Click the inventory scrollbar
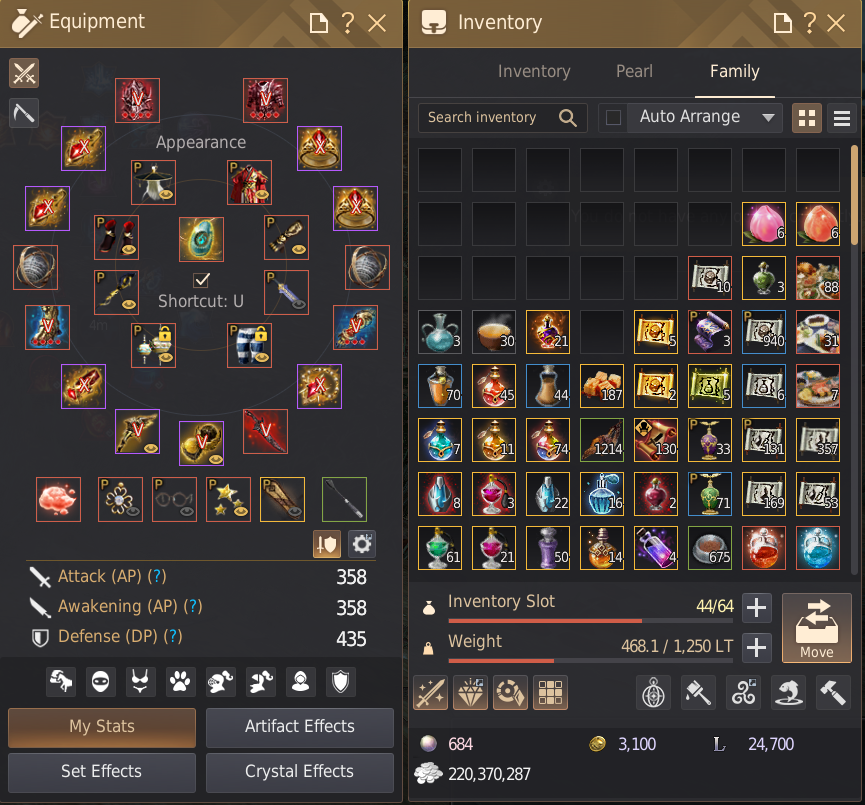Viewport: 865px width, 805px height. click(854, 195)
